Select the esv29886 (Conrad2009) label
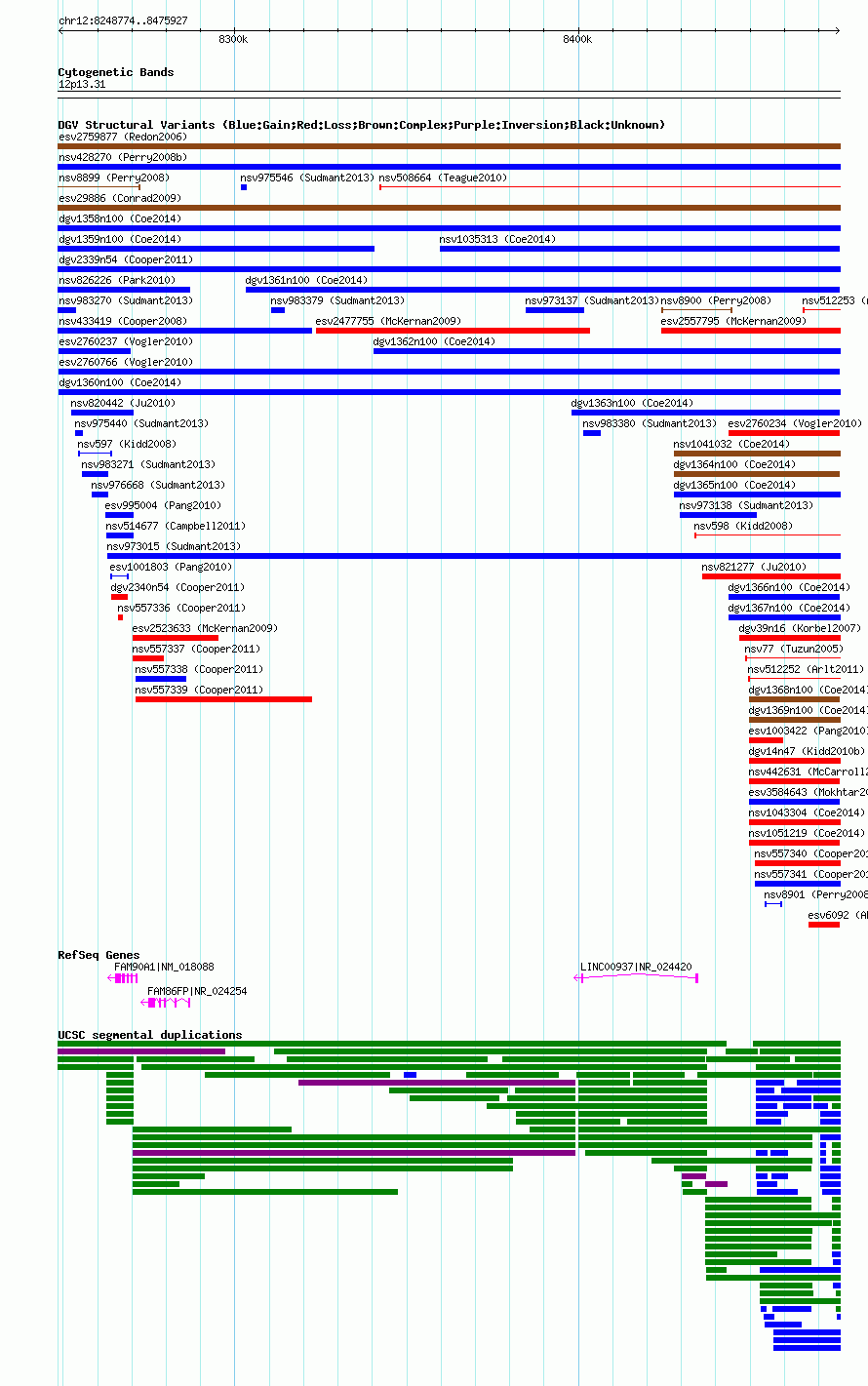868x1386 pixels. click(x=119, y=198)
